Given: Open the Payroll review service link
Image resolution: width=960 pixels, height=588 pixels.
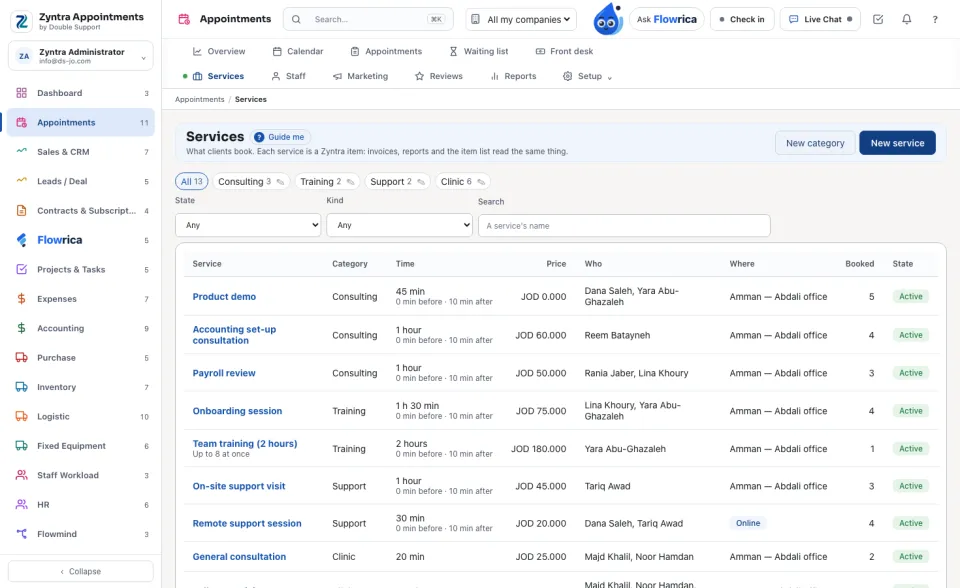Looking at the screenshot, I should tap(224, 374).
